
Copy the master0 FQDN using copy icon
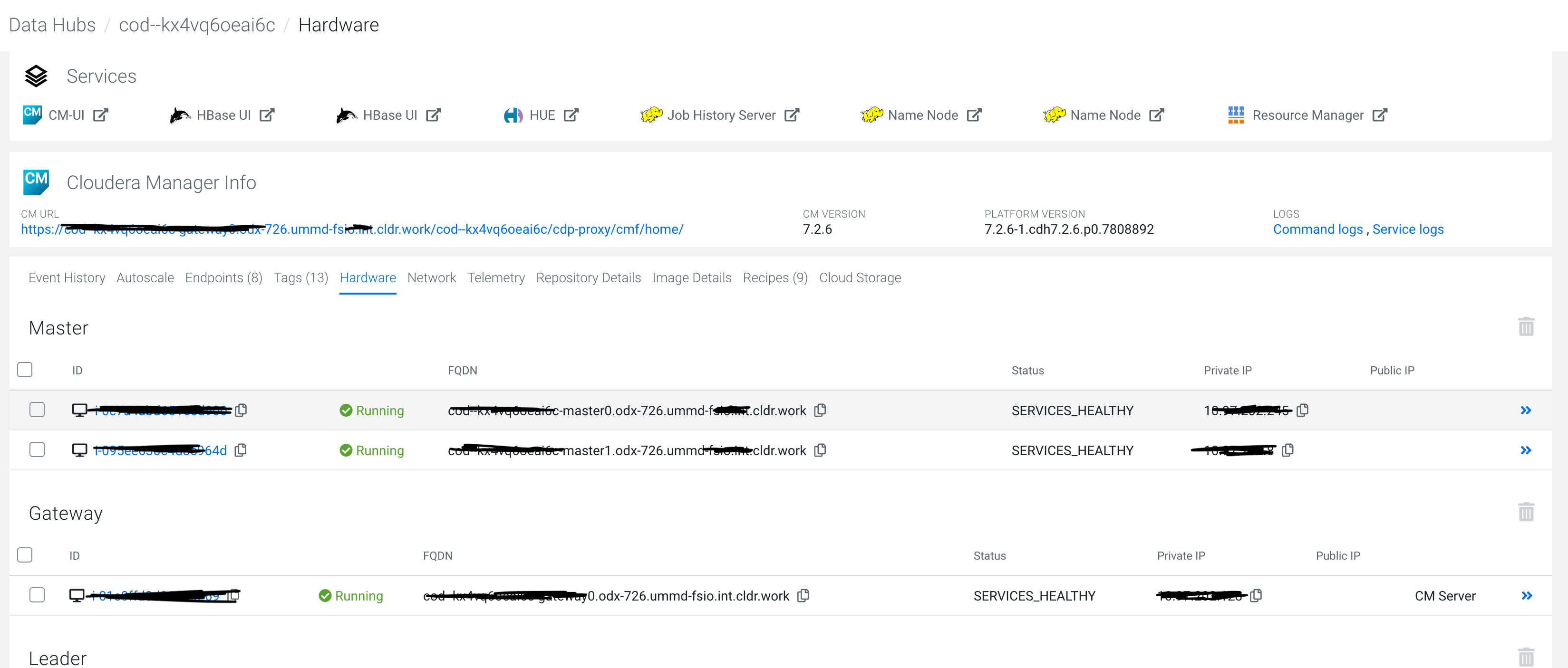click(820, 410)
